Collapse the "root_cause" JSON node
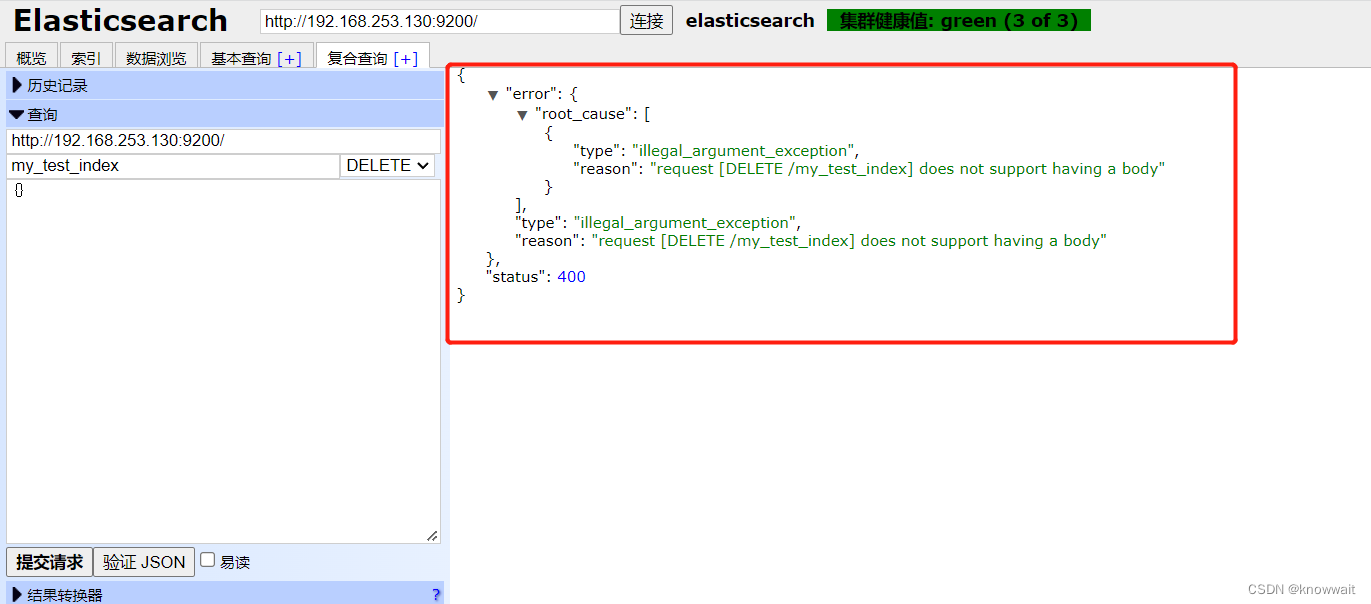The width and height of the screenshot is (1371, 604). [522, 115]
